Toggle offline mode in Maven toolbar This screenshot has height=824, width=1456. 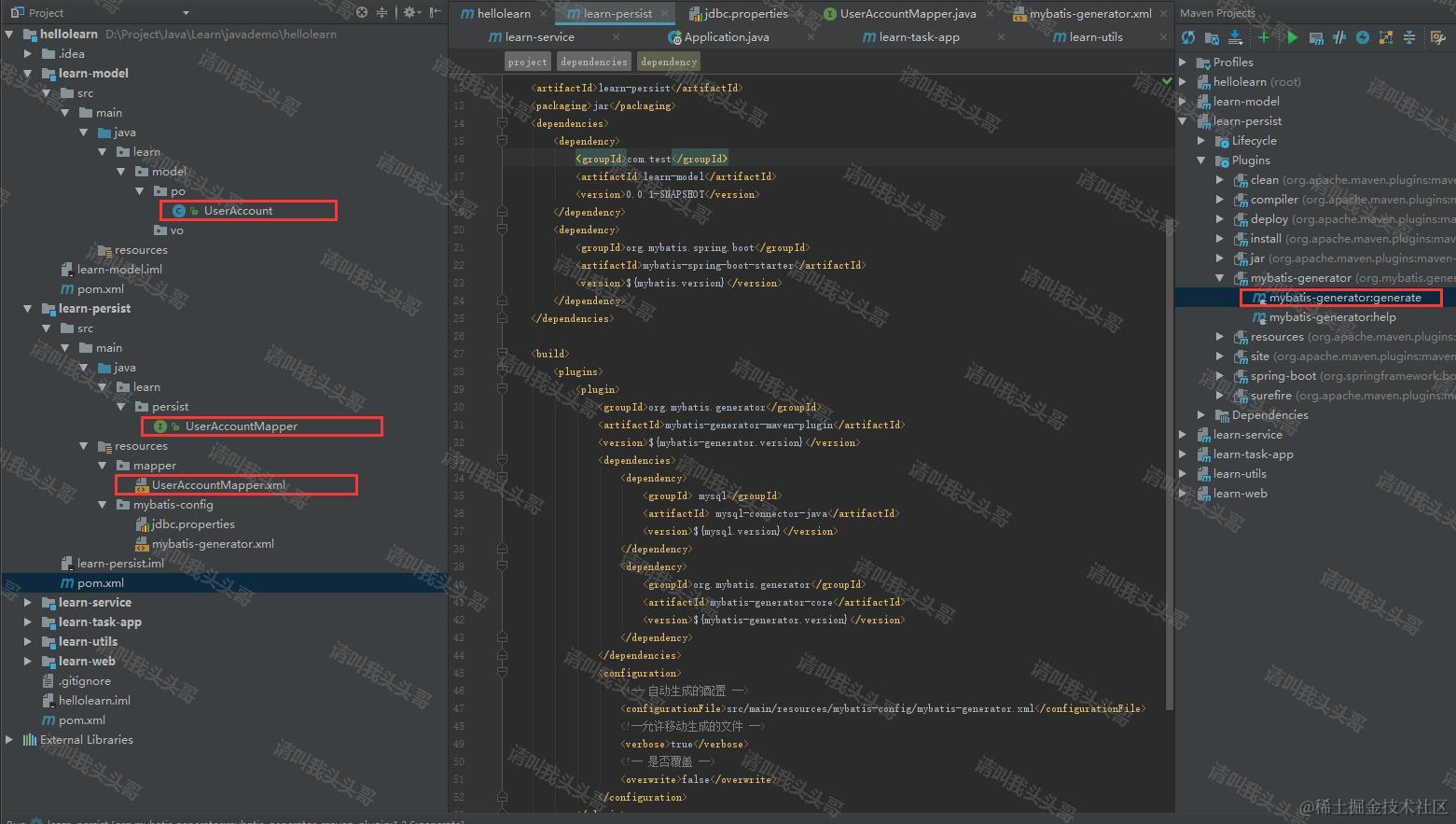click(x=1362, y=37)
